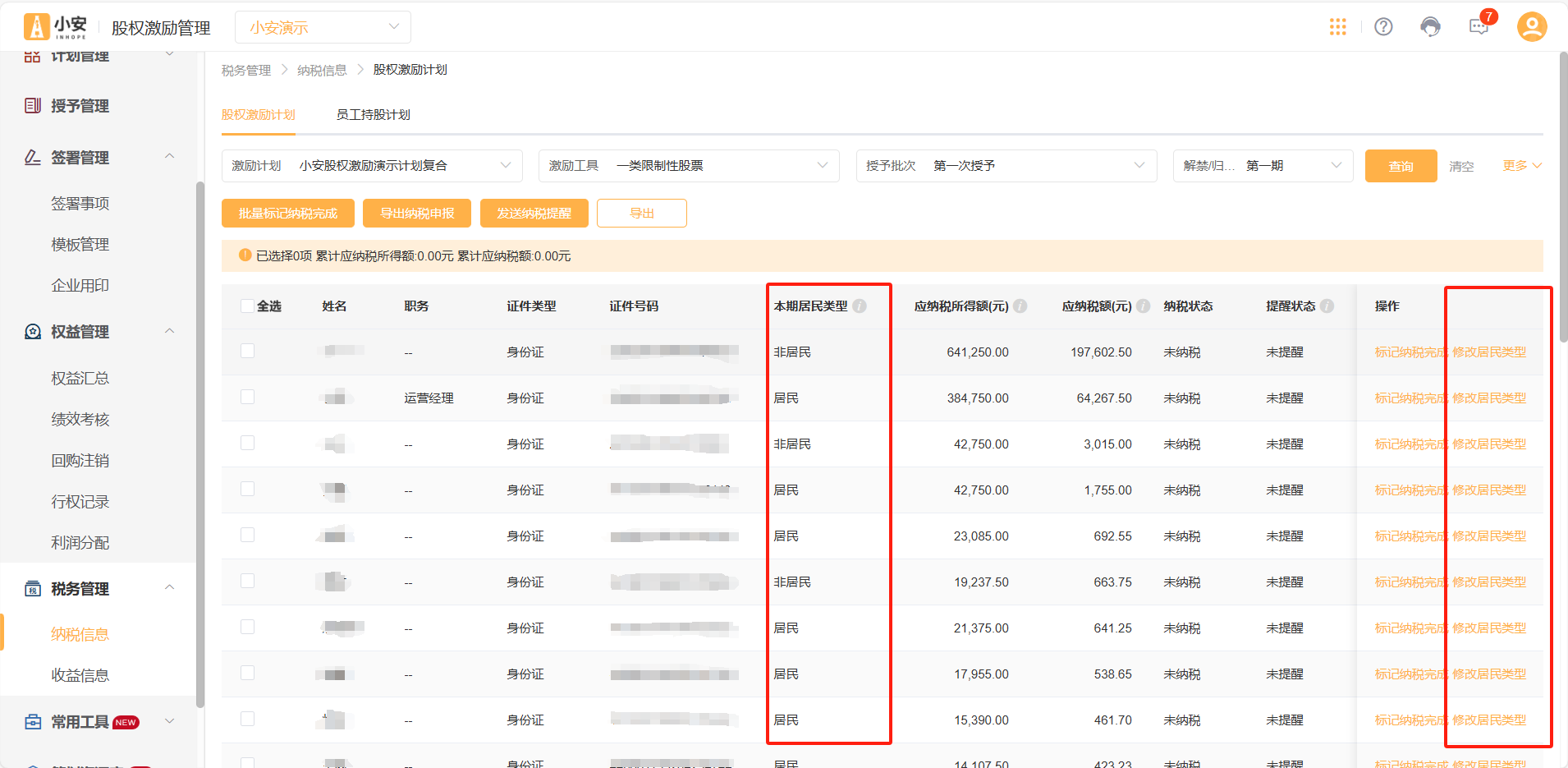The image size is (1568, 768).
Task: Click 批量标记纳税完成 button
Action: click(288, 214)
